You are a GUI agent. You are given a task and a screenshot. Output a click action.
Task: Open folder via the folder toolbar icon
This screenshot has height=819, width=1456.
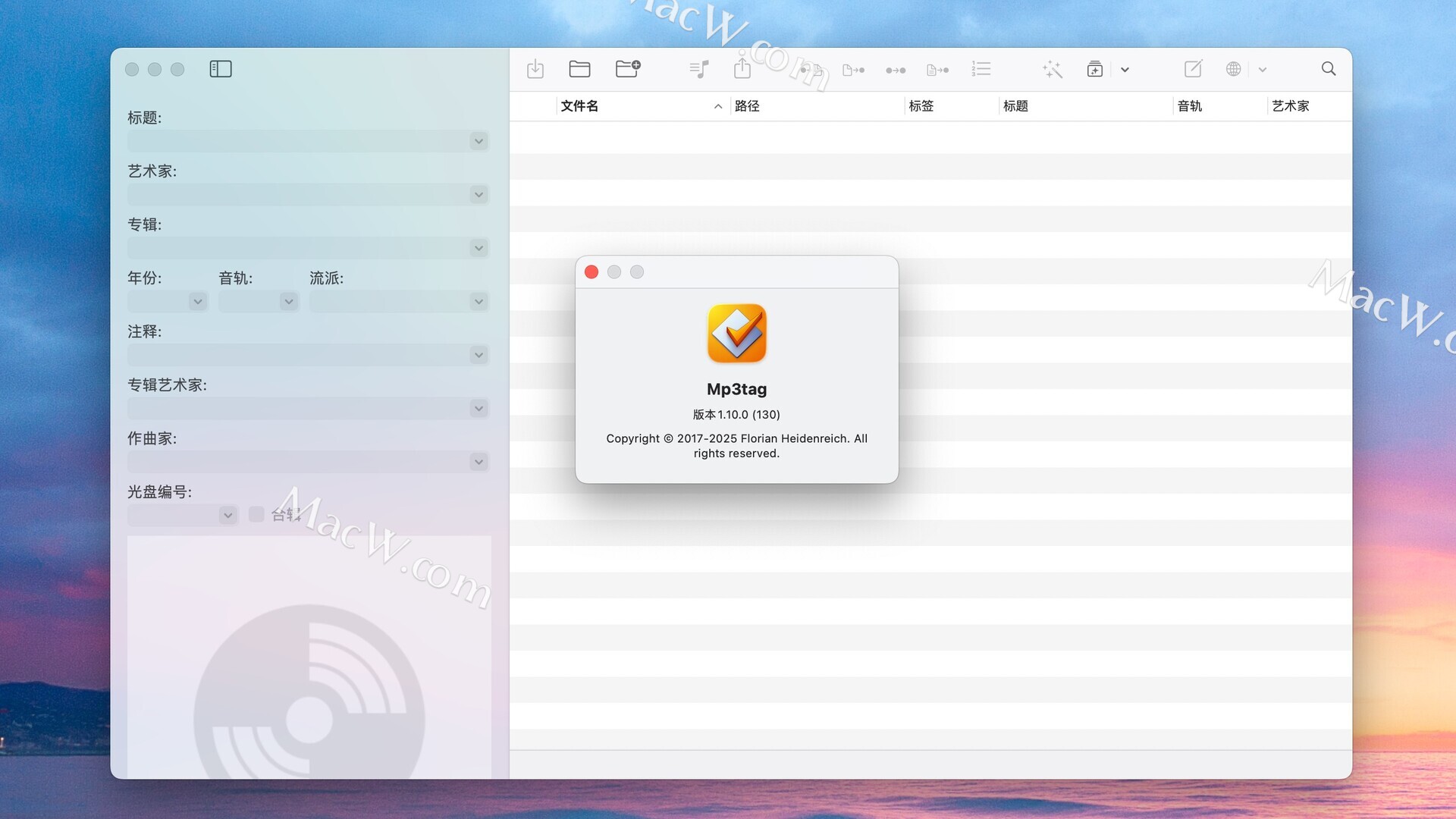coord(579,69)
